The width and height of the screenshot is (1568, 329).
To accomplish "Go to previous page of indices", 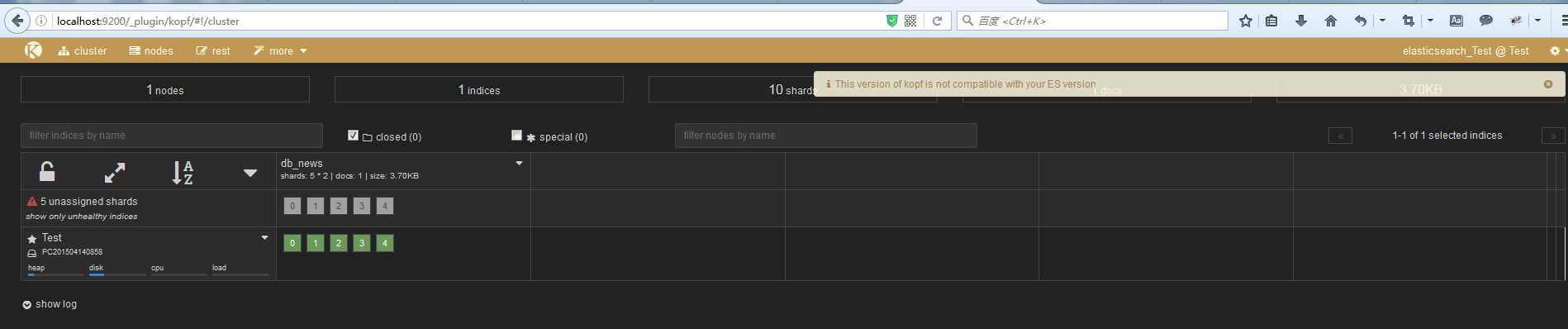I will 1340,136.
